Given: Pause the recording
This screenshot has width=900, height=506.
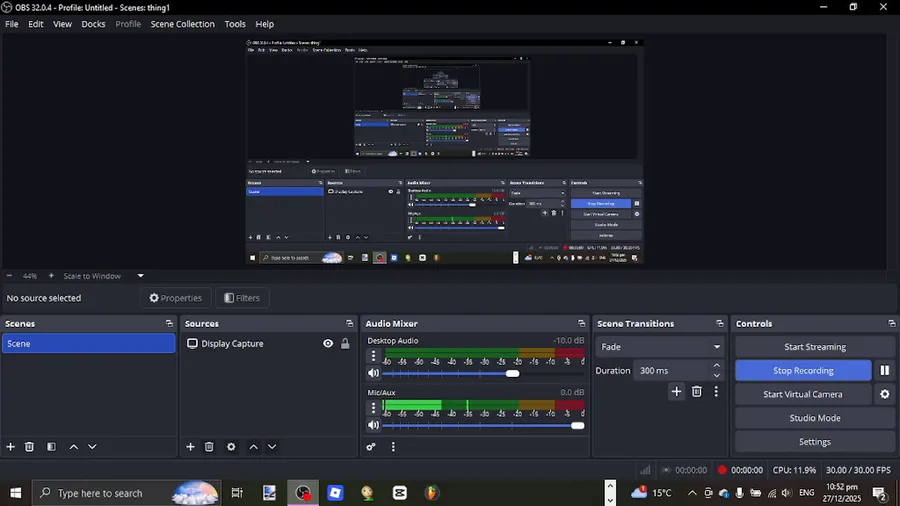Looking at the screenshot, I should 885,371.
